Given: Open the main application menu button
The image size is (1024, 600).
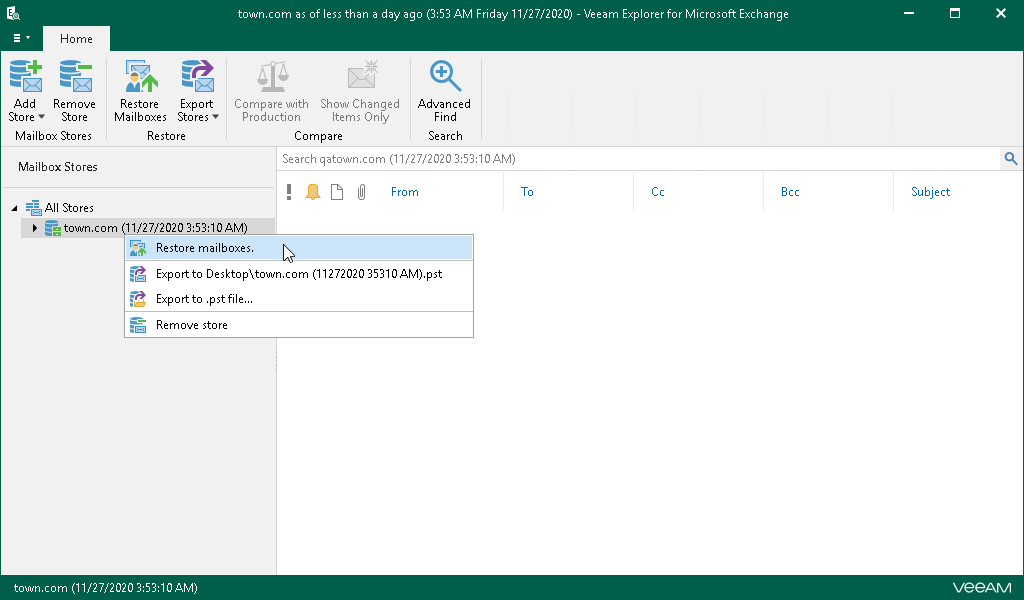Looking at the screenshot, I should 21,38.
